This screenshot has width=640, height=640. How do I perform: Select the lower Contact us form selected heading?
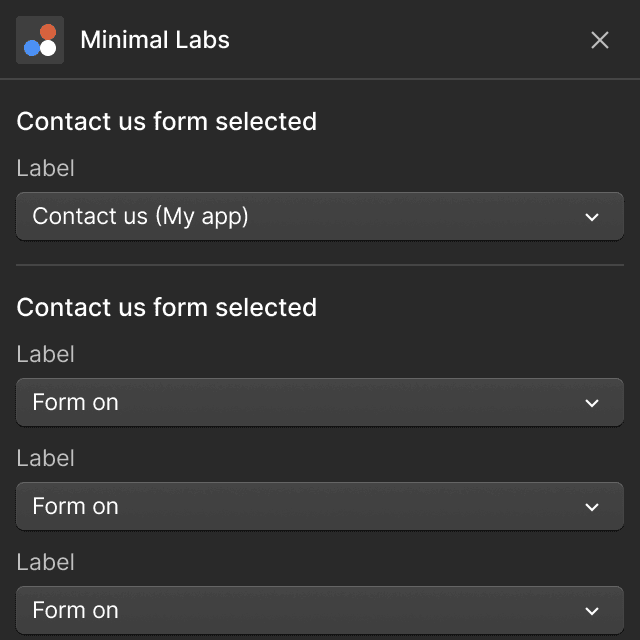(x=167, y=307)
